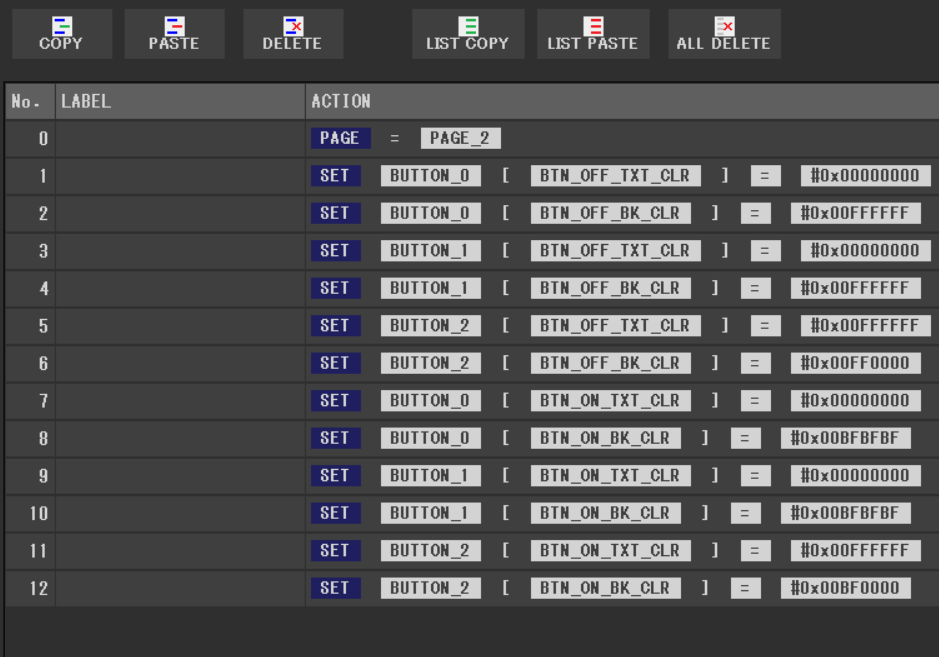Open the BUTTON_0 target selector in row 2
Screen dimensions: 939x657
click(430, 214)
